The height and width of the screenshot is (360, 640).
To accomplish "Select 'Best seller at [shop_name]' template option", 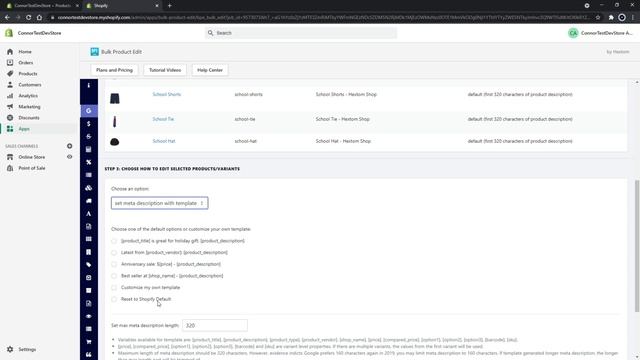I will 114,276.
